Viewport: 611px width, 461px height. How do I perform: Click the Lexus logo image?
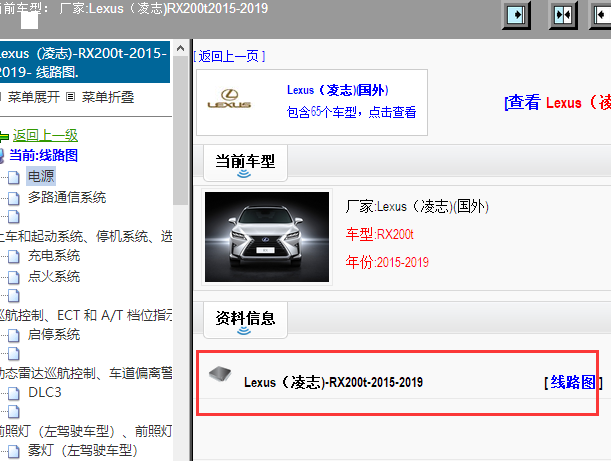[x=229, y=99]
